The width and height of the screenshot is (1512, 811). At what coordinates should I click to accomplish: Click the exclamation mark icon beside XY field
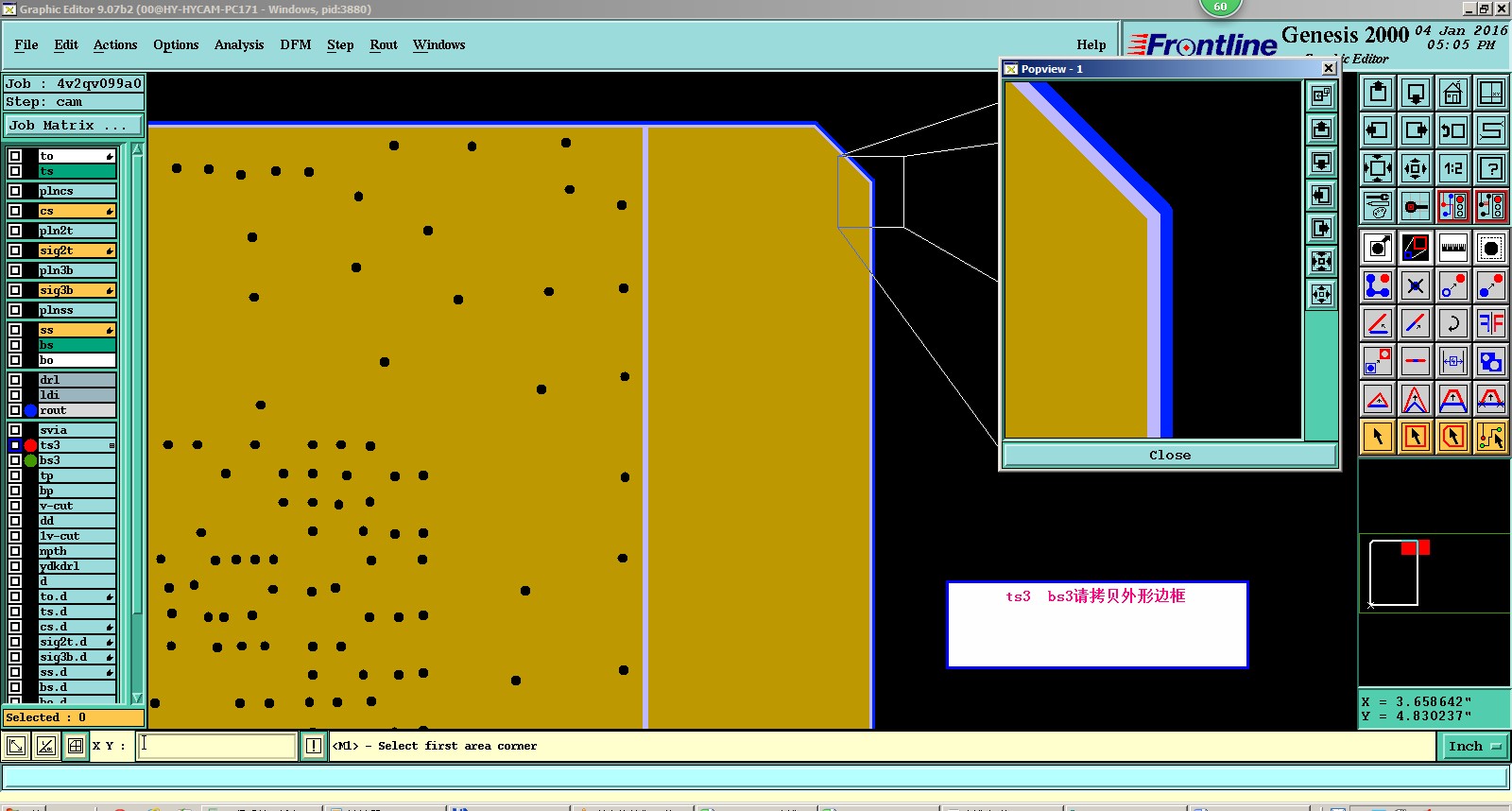(314, 746)
